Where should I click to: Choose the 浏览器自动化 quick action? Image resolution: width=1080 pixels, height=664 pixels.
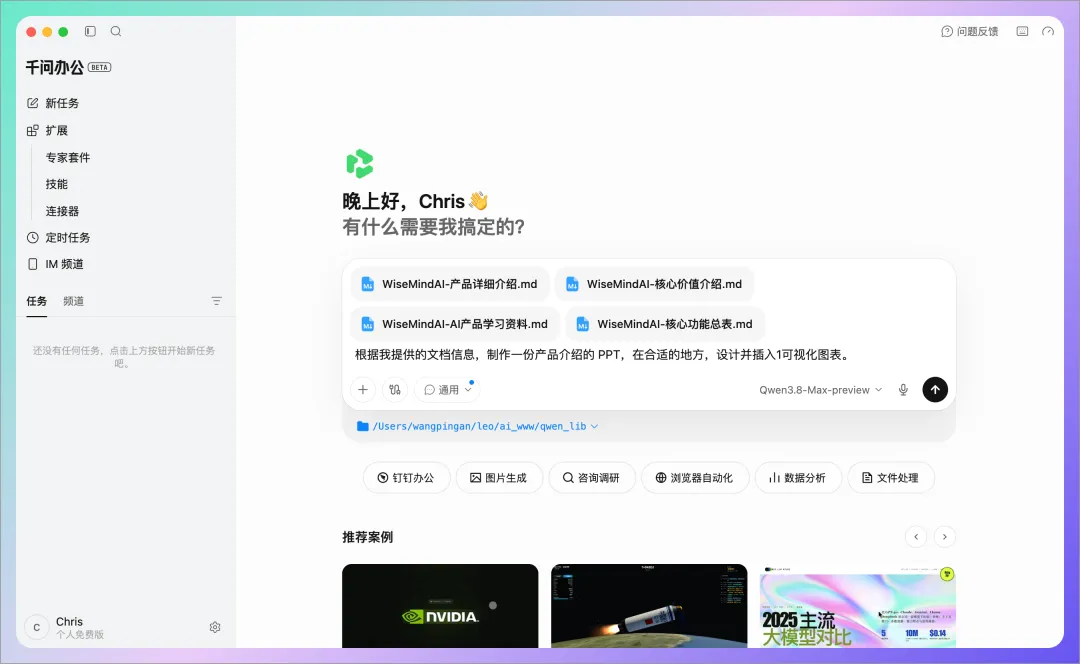tap(694, 477)
